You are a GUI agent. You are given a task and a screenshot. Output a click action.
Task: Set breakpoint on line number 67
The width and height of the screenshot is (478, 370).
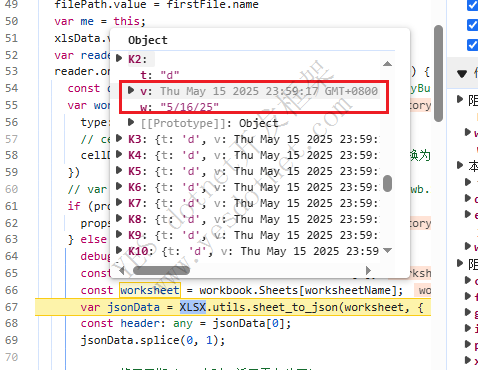pyautogui.click(x=11, y=307)
